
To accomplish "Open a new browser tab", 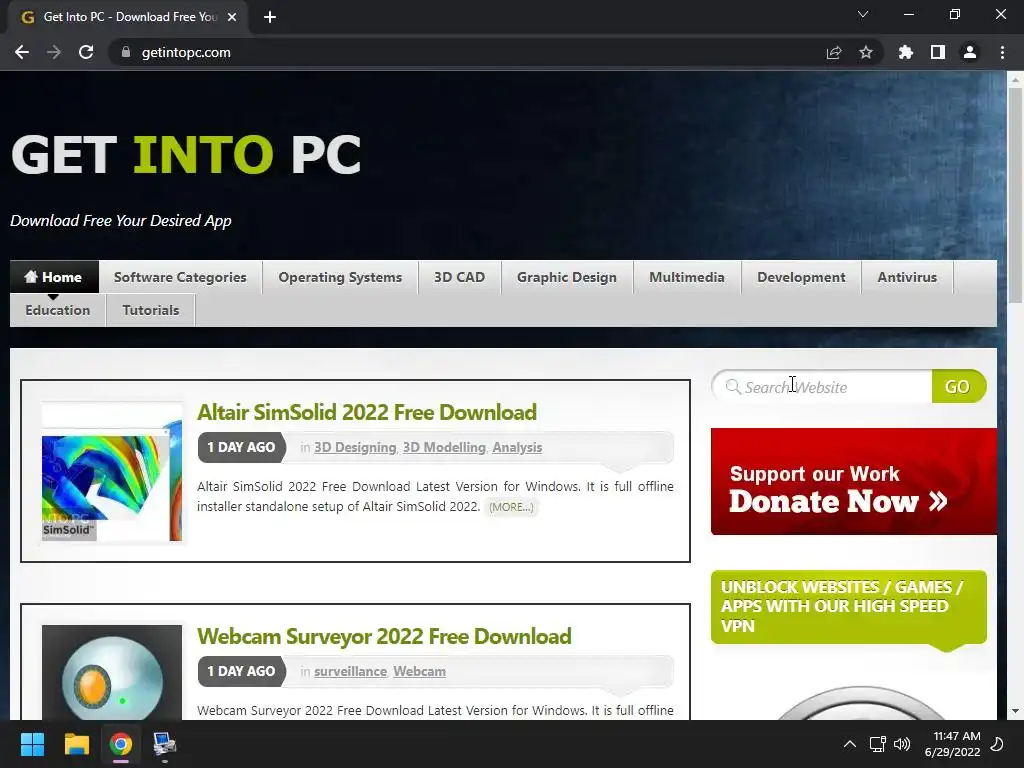I will 270,17.
